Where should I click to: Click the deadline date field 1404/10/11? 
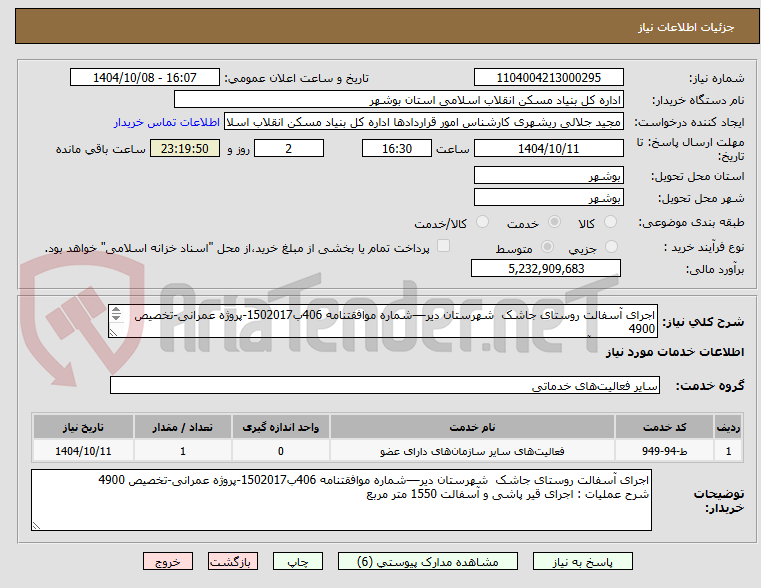click(548, 148)
